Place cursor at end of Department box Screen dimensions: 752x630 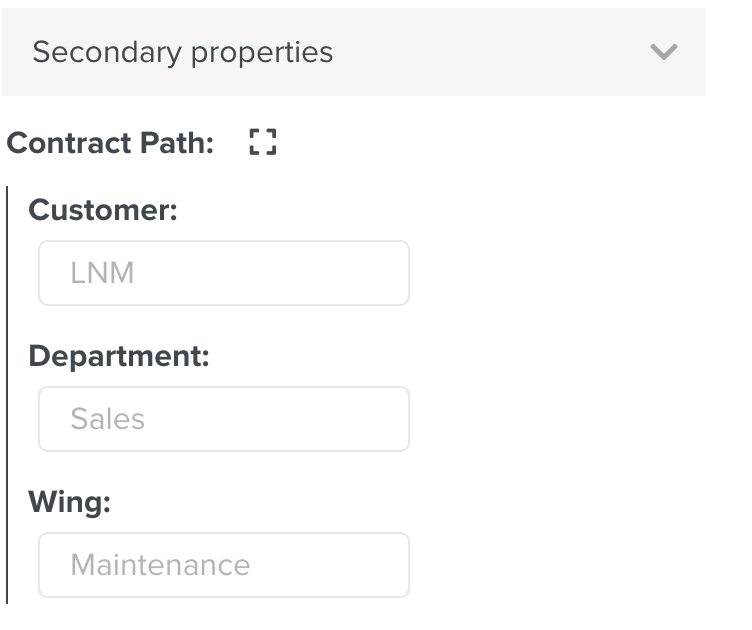tap(395, 419)
